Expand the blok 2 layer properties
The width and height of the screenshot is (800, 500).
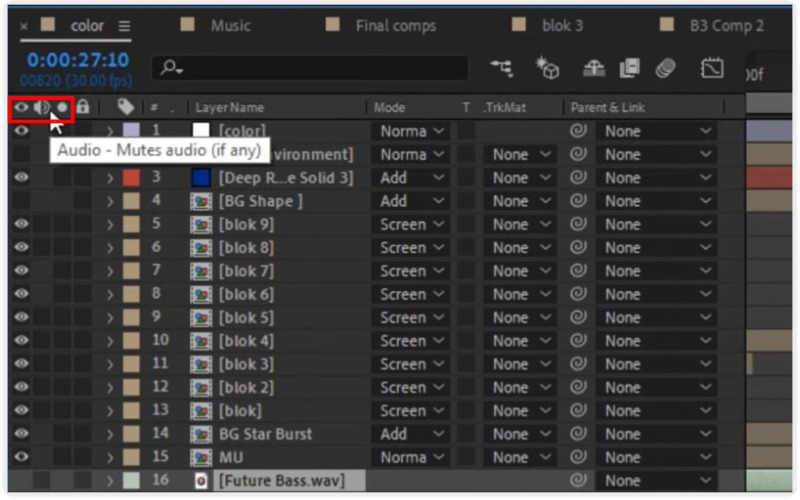(x=110, y=388)
